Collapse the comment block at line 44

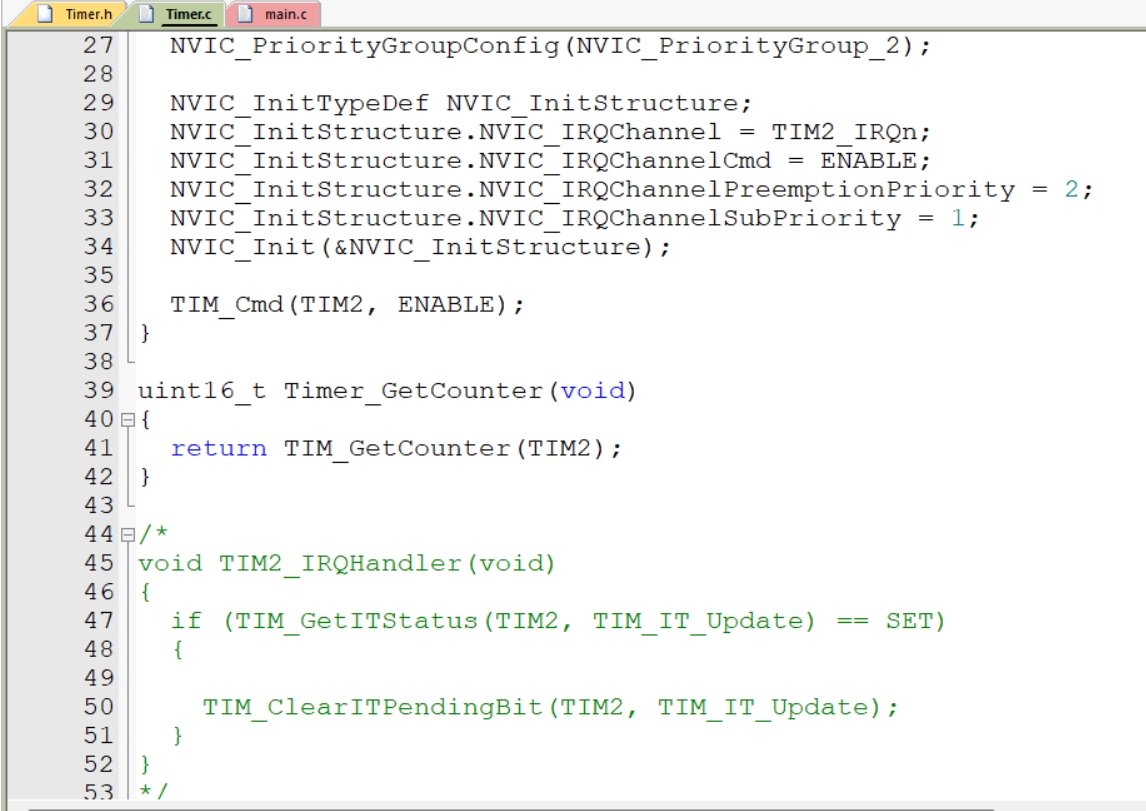pos(128,535)
